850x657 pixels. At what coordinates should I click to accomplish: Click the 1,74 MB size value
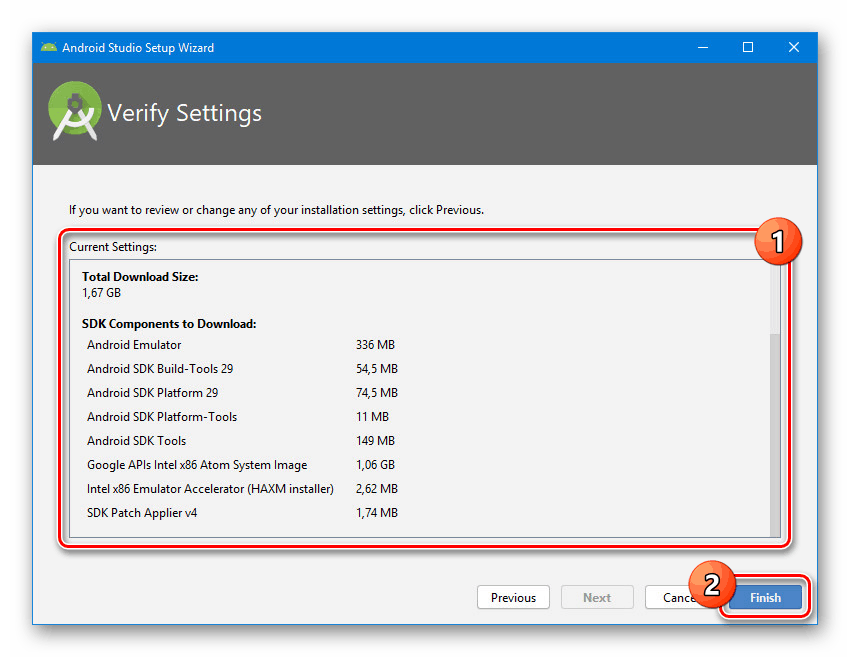[377, 513]
